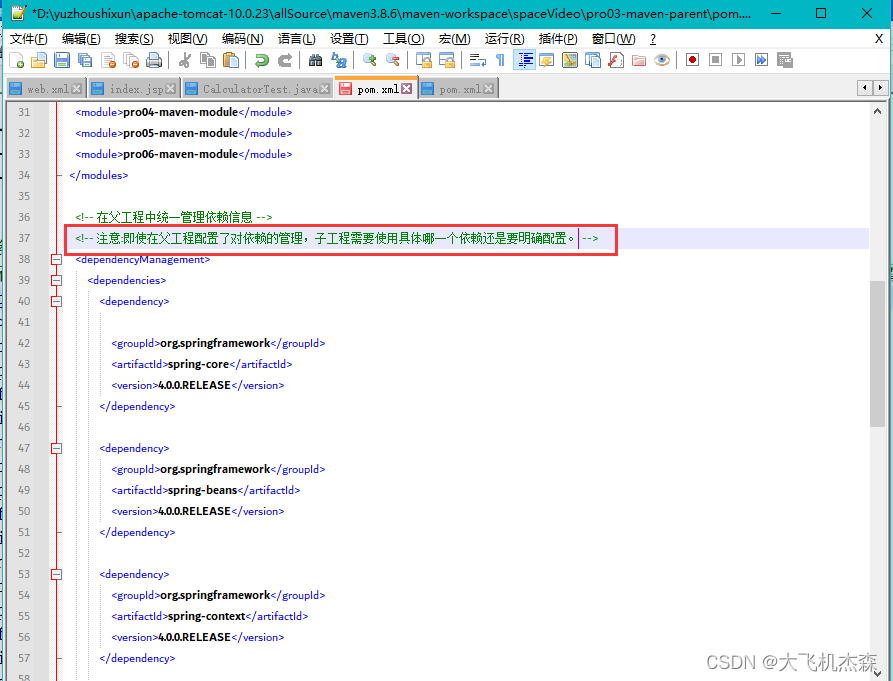Open the 文件(F) menu
Viewport: 893px width, 681px height.
[28, 39]
